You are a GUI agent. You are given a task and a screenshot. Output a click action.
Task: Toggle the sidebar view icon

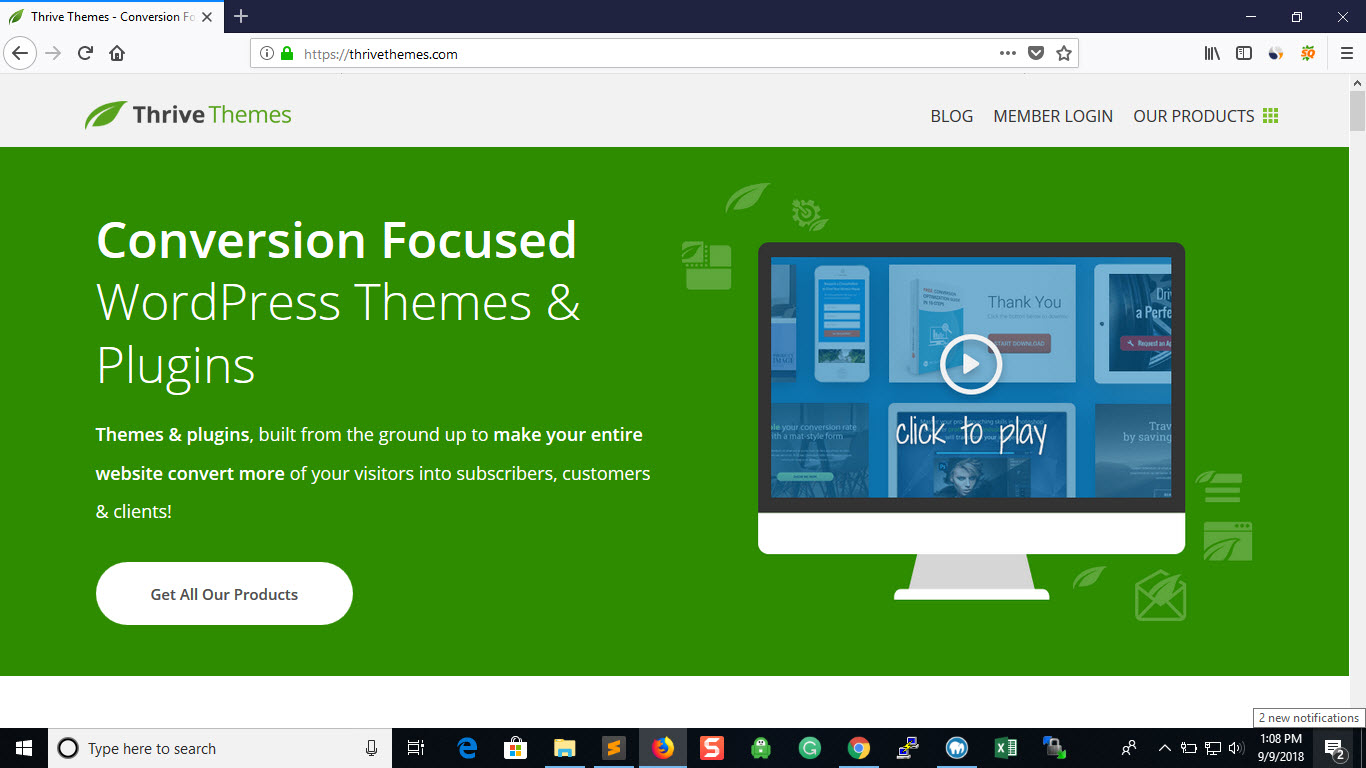1244,53
